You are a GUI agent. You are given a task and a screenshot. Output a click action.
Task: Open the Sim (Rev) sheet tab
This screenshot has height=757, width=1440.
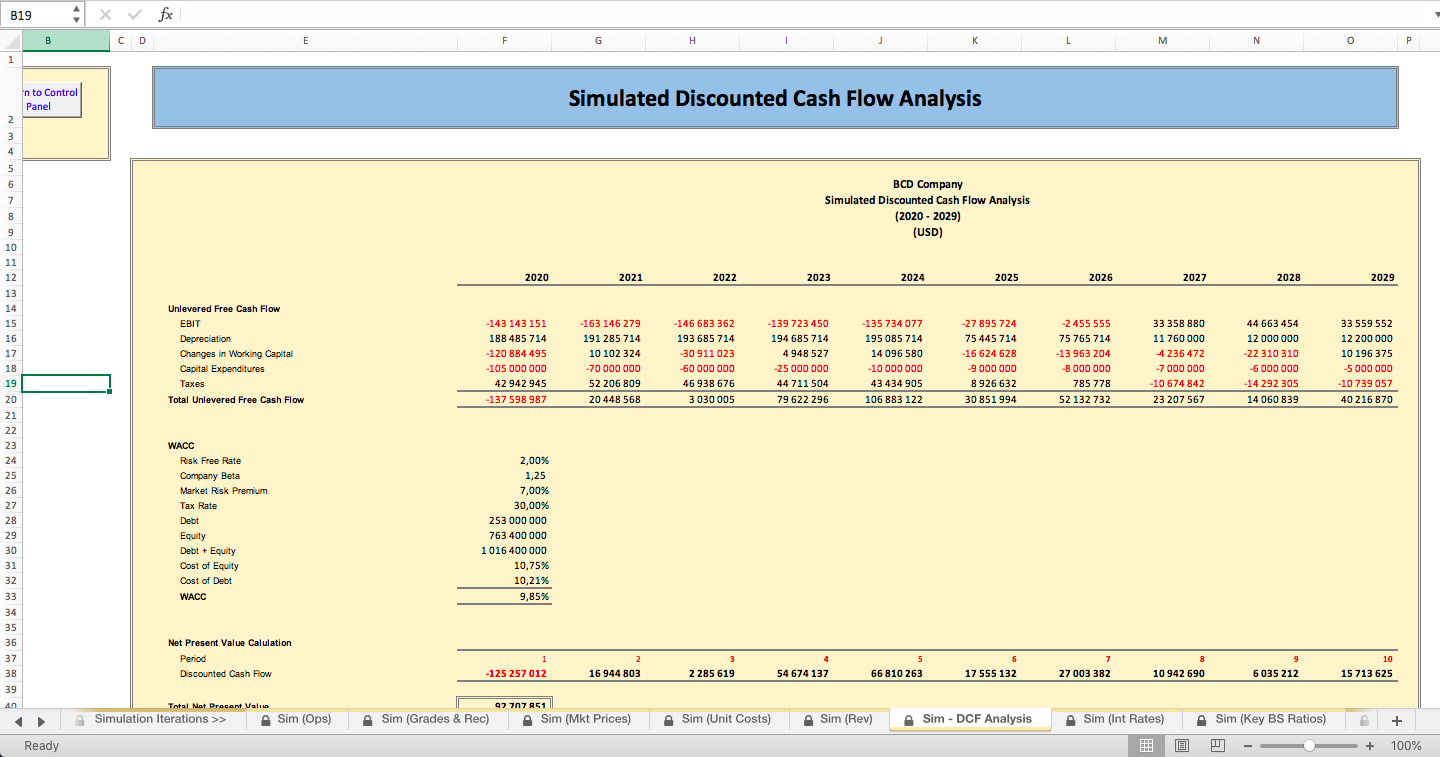click(838, 719)
